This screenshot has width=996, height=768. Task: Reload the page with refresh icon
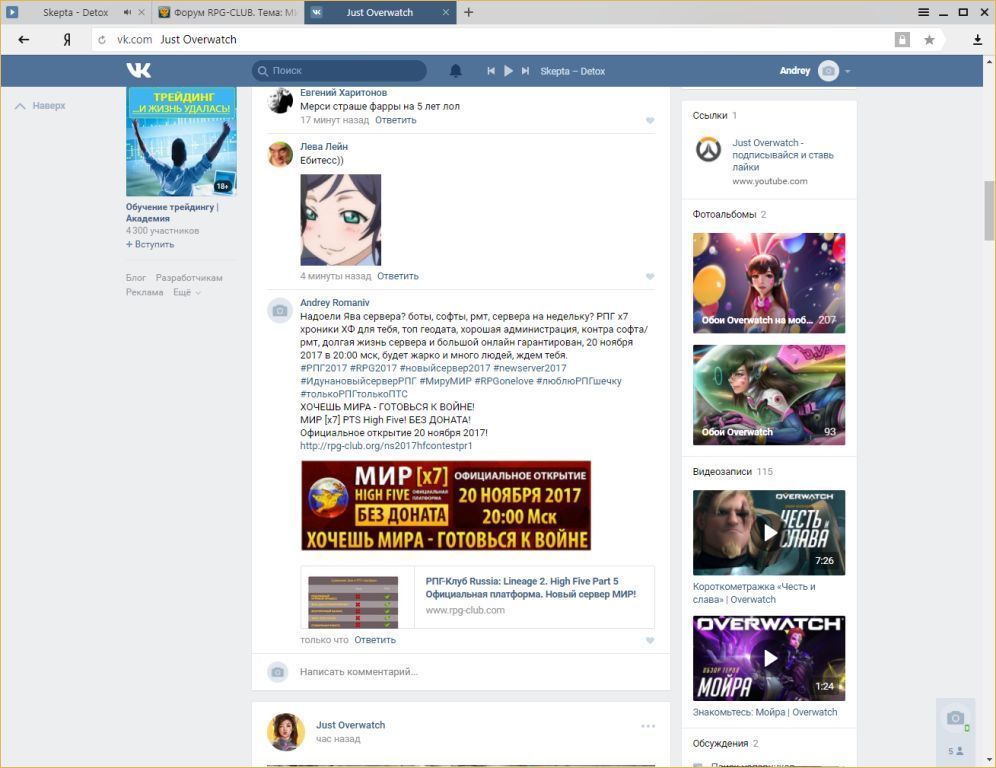click(102, 40)
